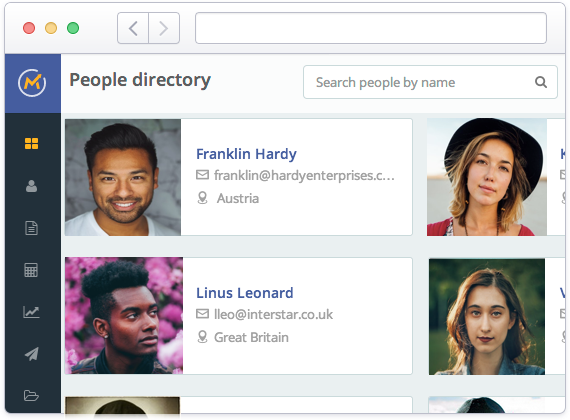Focus the browser address bar

pyautogui.click(x=371, y=28)
